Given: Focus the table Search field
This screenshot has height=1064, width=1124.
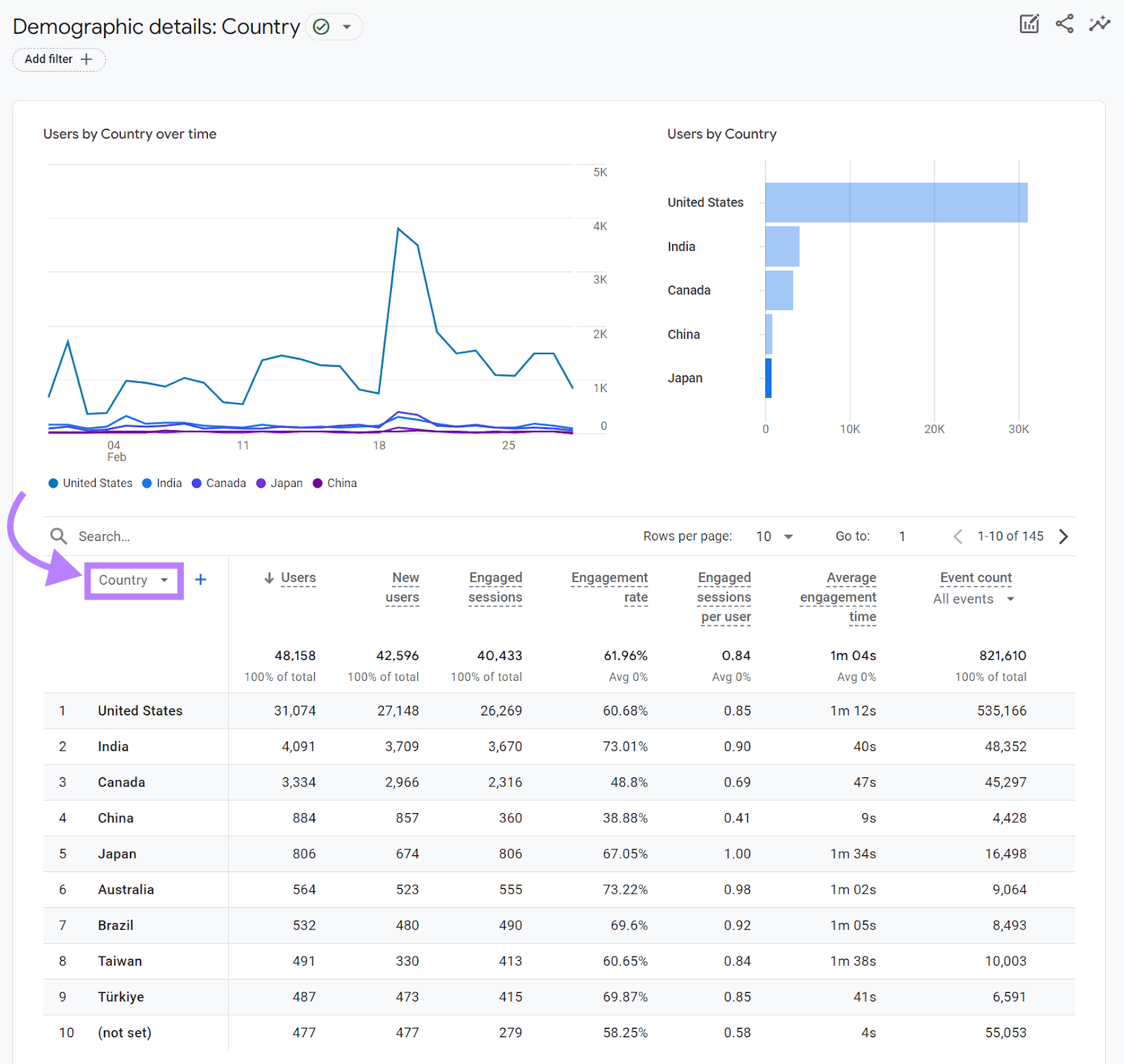Looking at the screenshot, I should point(104,536).
